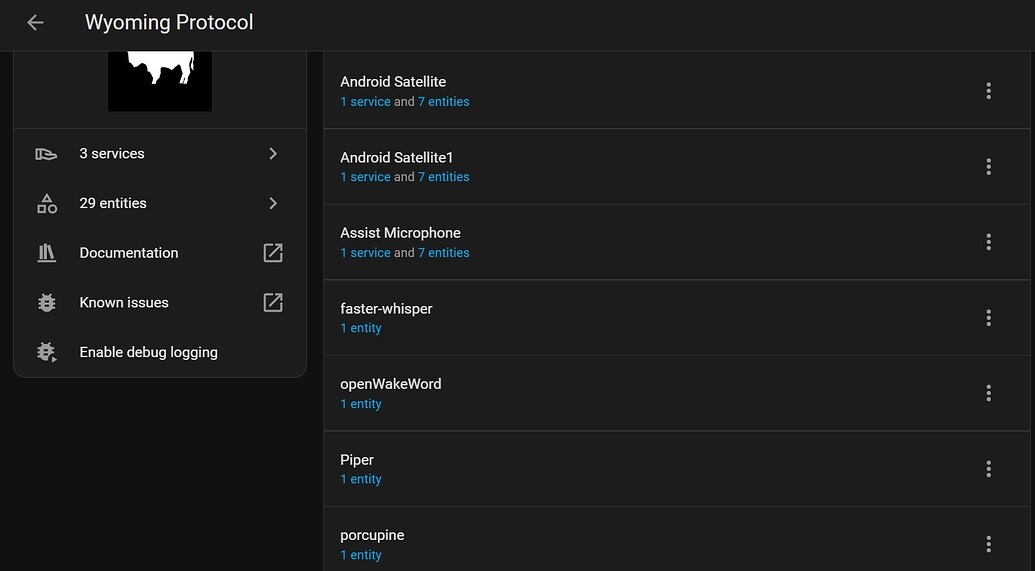Click the Known issues external link icon
This screenshot has height=571, width=1035.
click(x=273, y=302)
